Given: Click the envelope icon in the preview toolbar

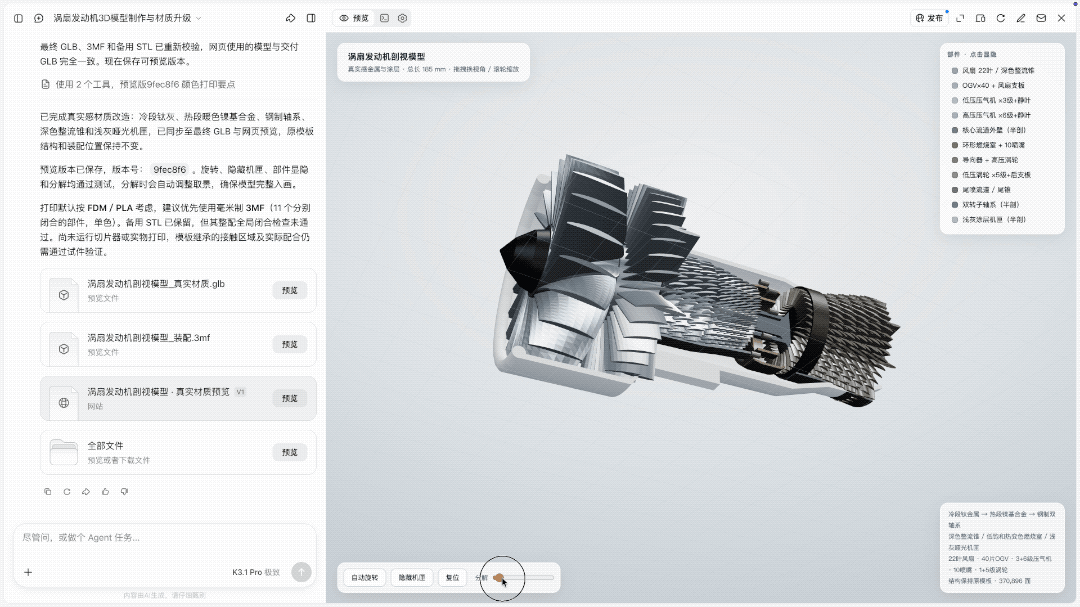Looking at the screenshot, I should pos(1041,18).
